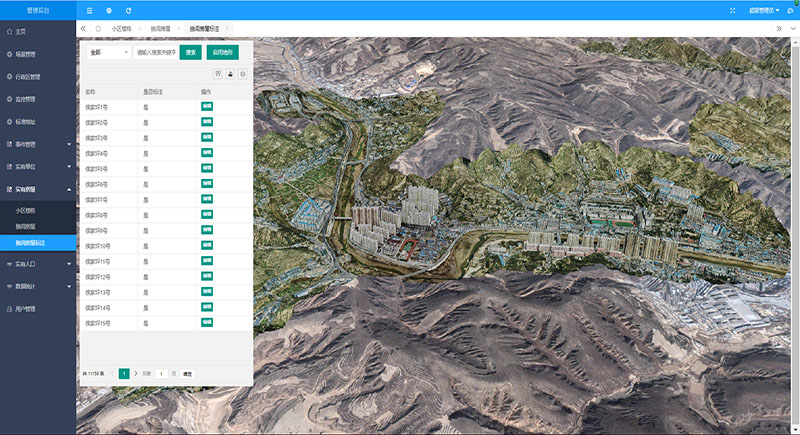The width and height of the screenshot is (800, 435).
Task: Expand the 实有单位 sidebar menu
Action: [x=38, y=167]
